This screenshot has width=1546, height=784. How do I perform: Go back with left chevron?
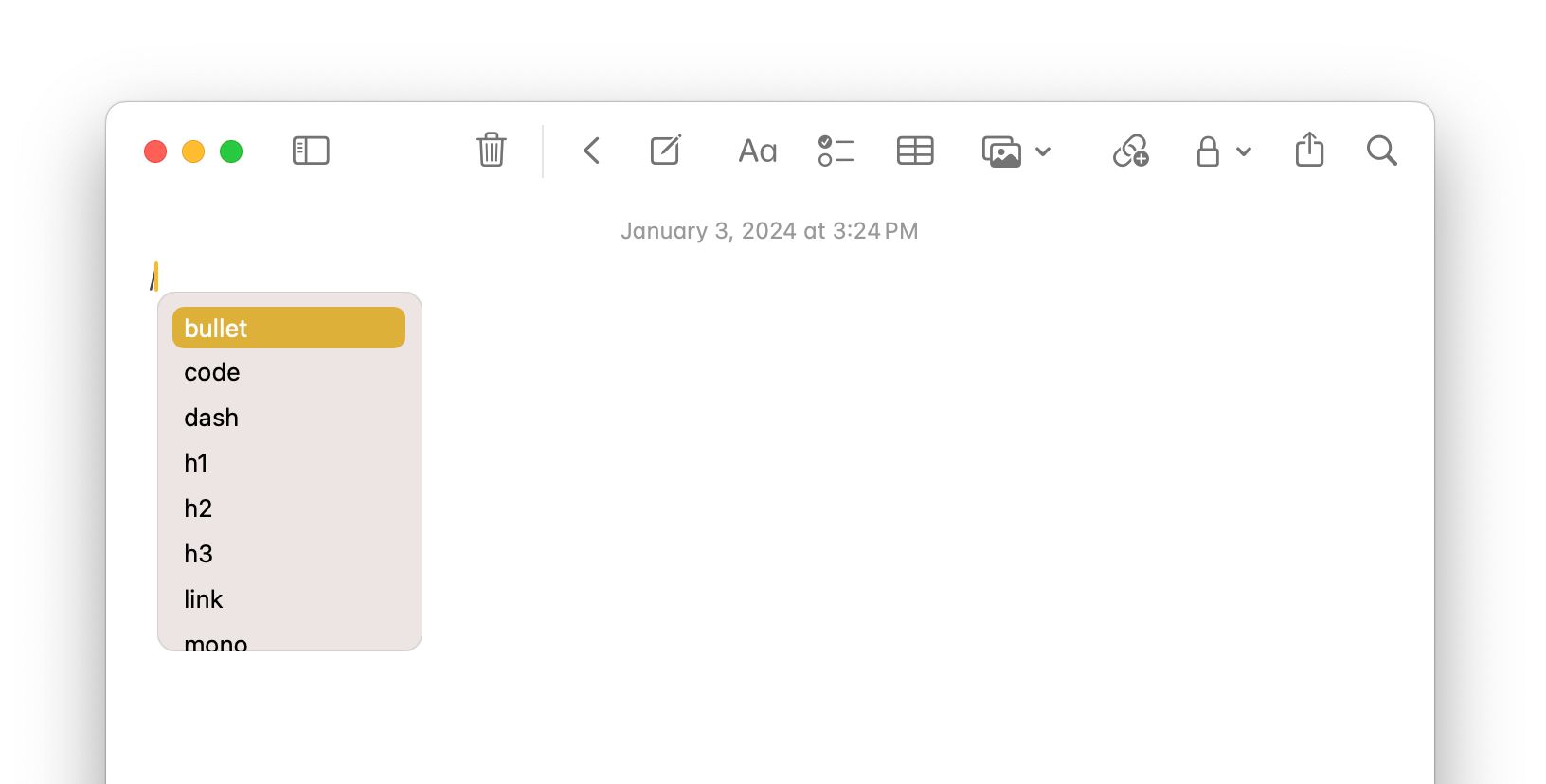click(591, 151)
